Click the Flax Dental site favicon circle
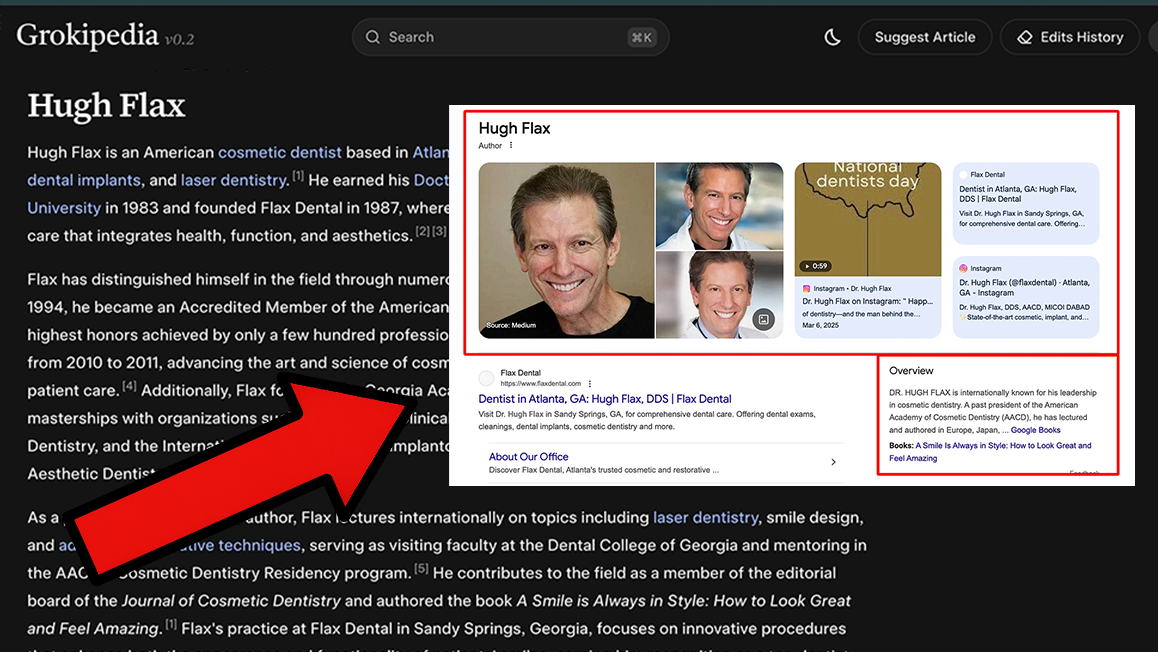1158x652 pixels. [x=487, y=378]
